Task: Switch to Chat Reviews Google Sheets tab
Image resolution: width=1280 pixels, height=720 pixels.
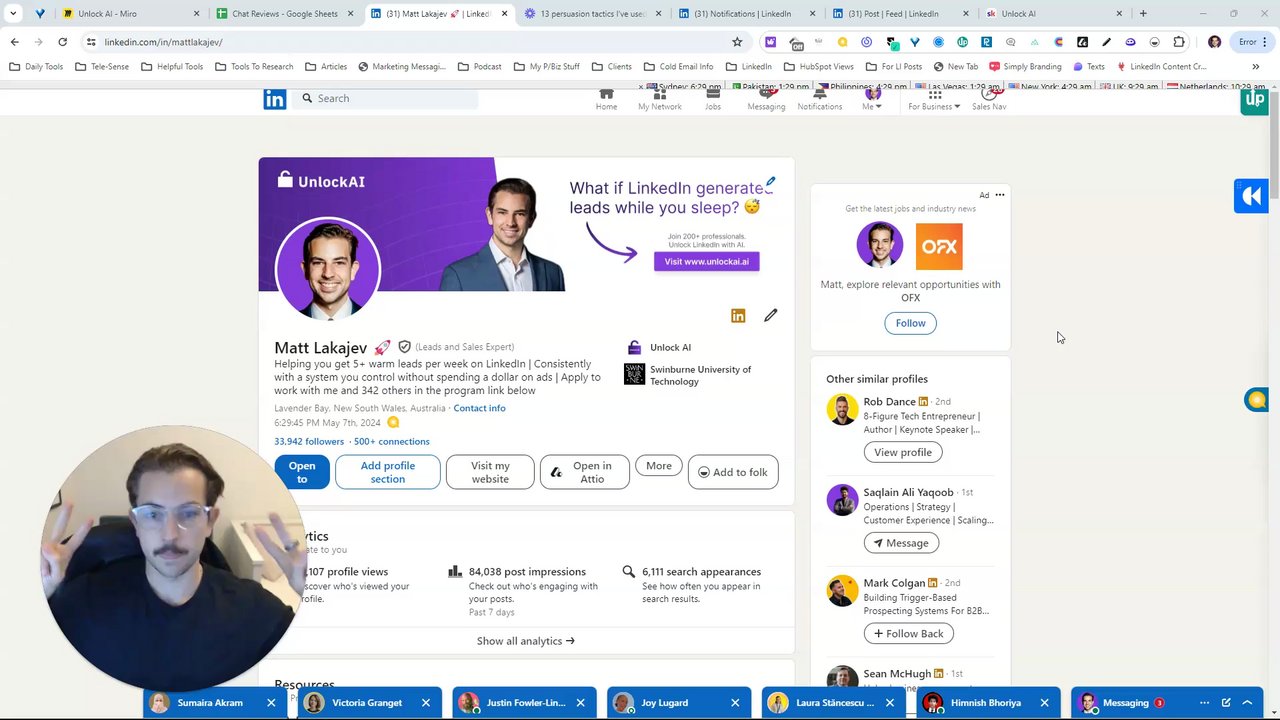Action: pyautogui.click(x=286, y=14)
